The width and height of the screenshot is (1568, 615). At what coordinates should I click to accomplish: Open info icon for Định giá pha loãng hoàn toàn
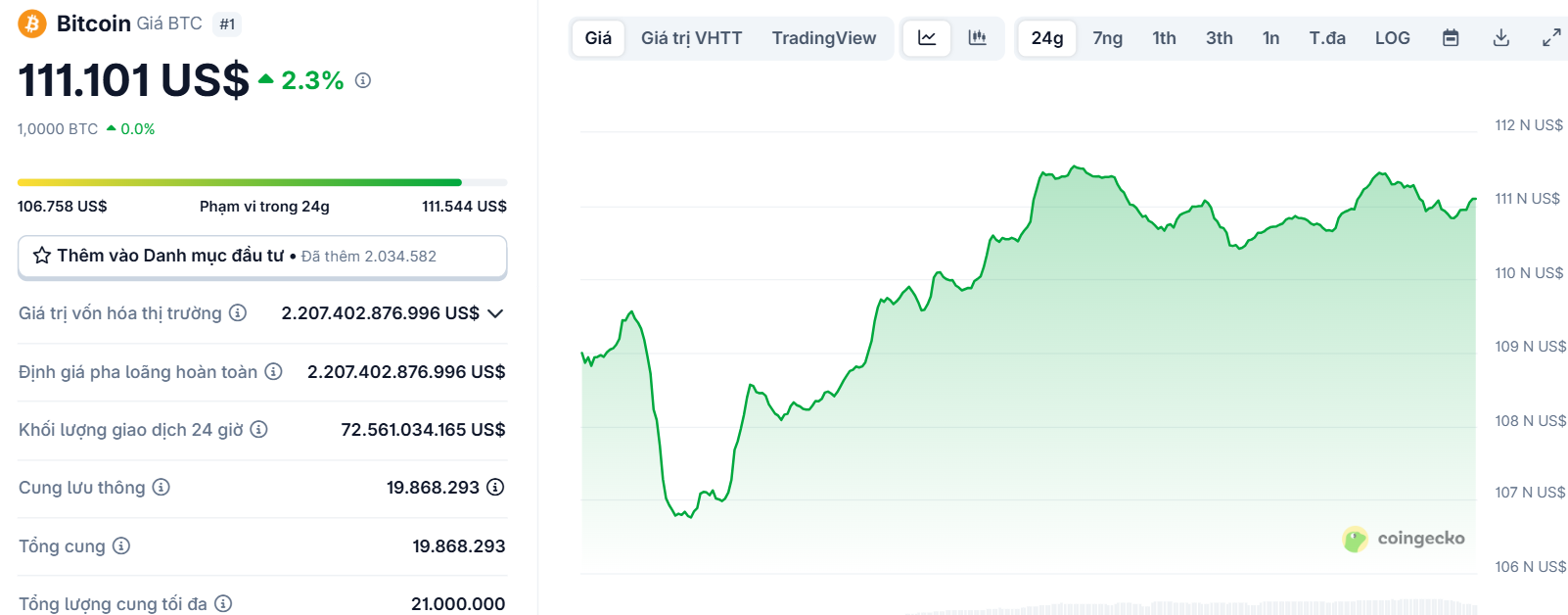274,371
